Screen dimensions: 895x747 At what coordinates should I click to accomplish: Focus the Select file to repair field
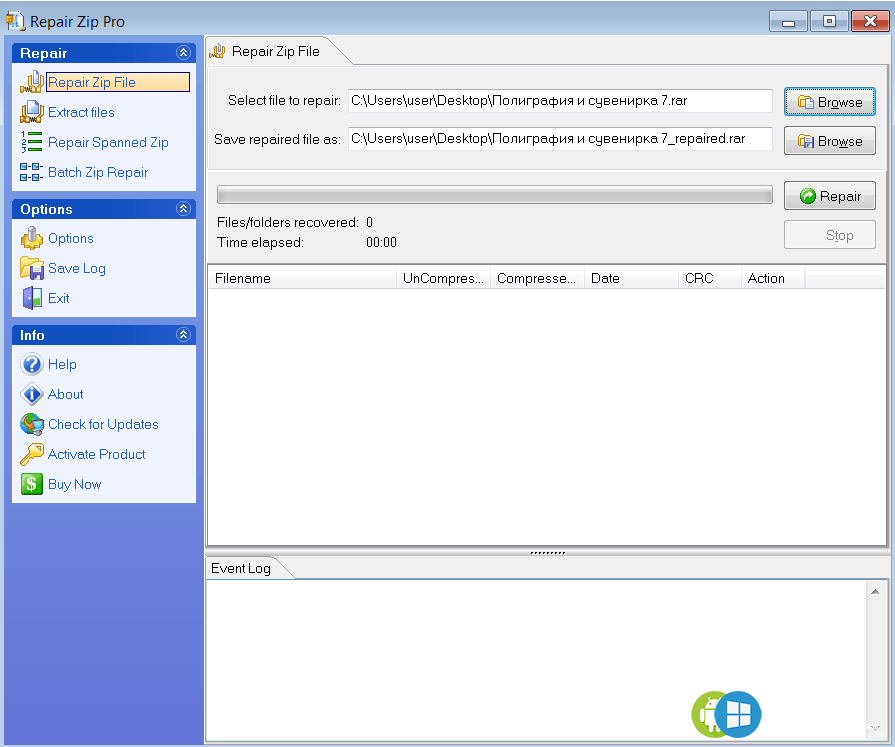point(560,101)
